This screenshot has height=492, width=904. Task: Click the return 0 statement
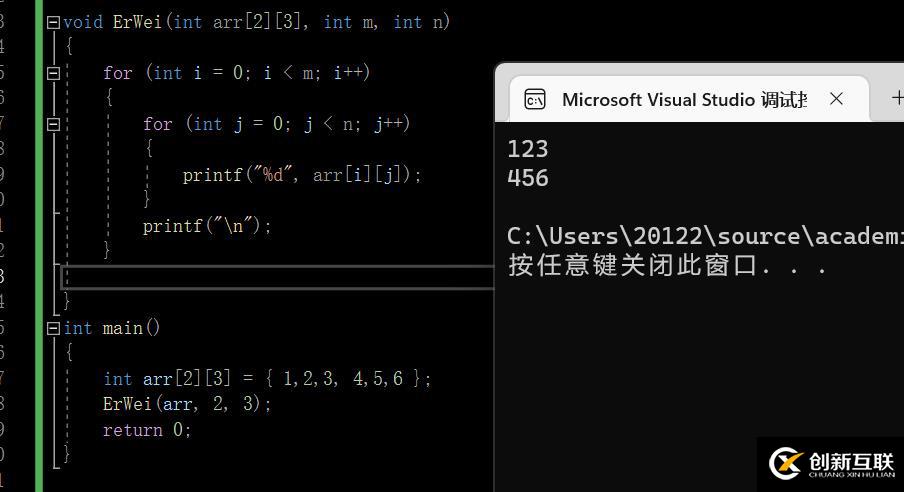[x=146, y=430]
